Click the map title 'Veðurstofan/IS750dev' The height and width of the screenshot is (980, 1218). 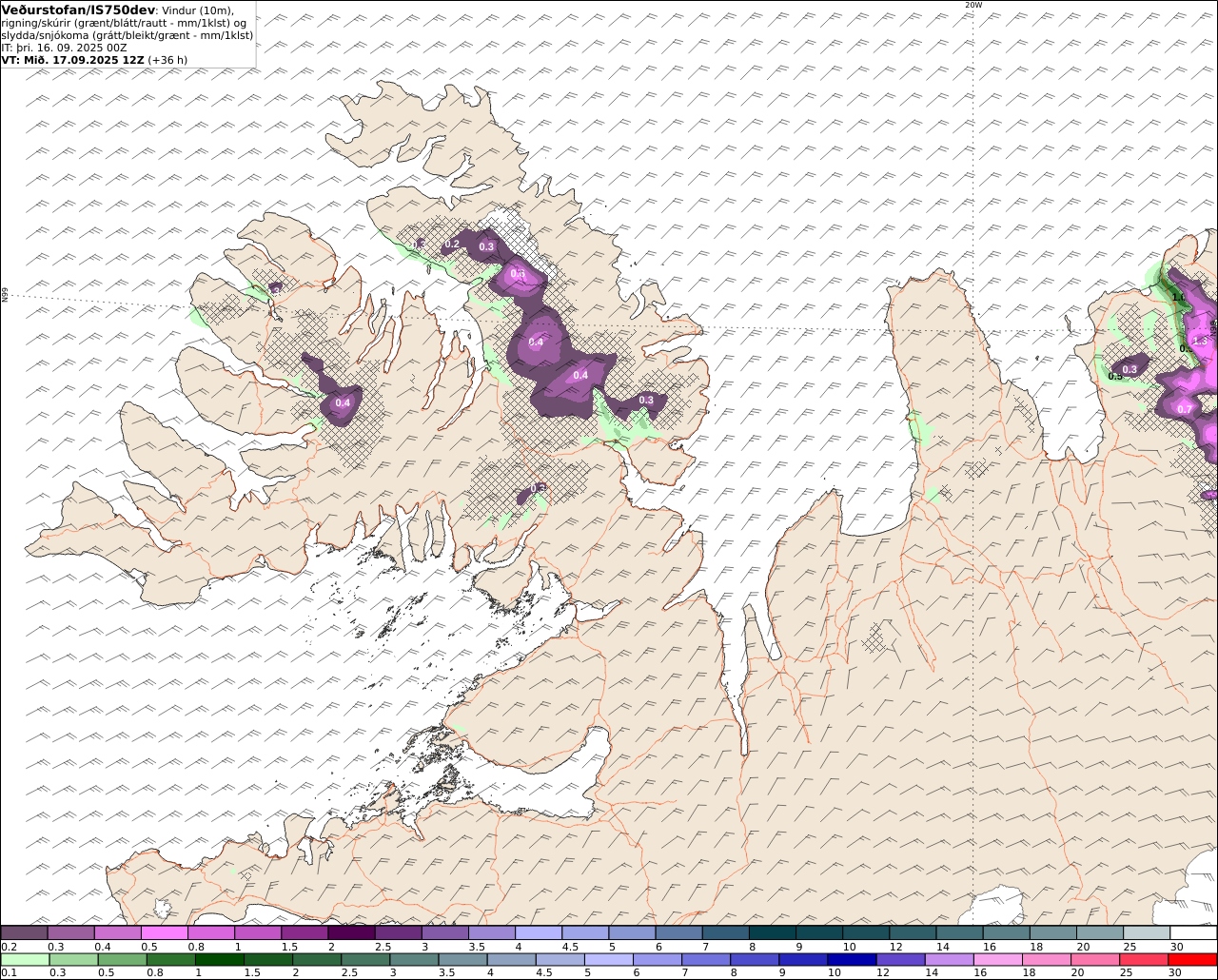(x=79, y=10)
